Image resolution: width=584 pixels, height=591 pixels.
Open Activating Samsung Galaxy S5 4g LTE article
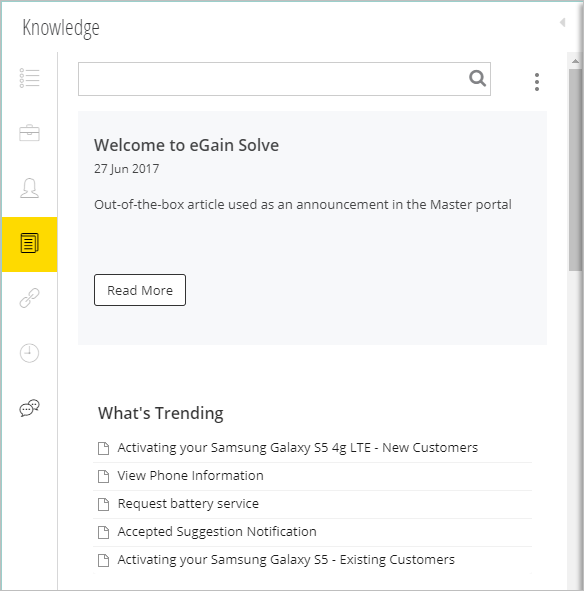click(297, 448)
